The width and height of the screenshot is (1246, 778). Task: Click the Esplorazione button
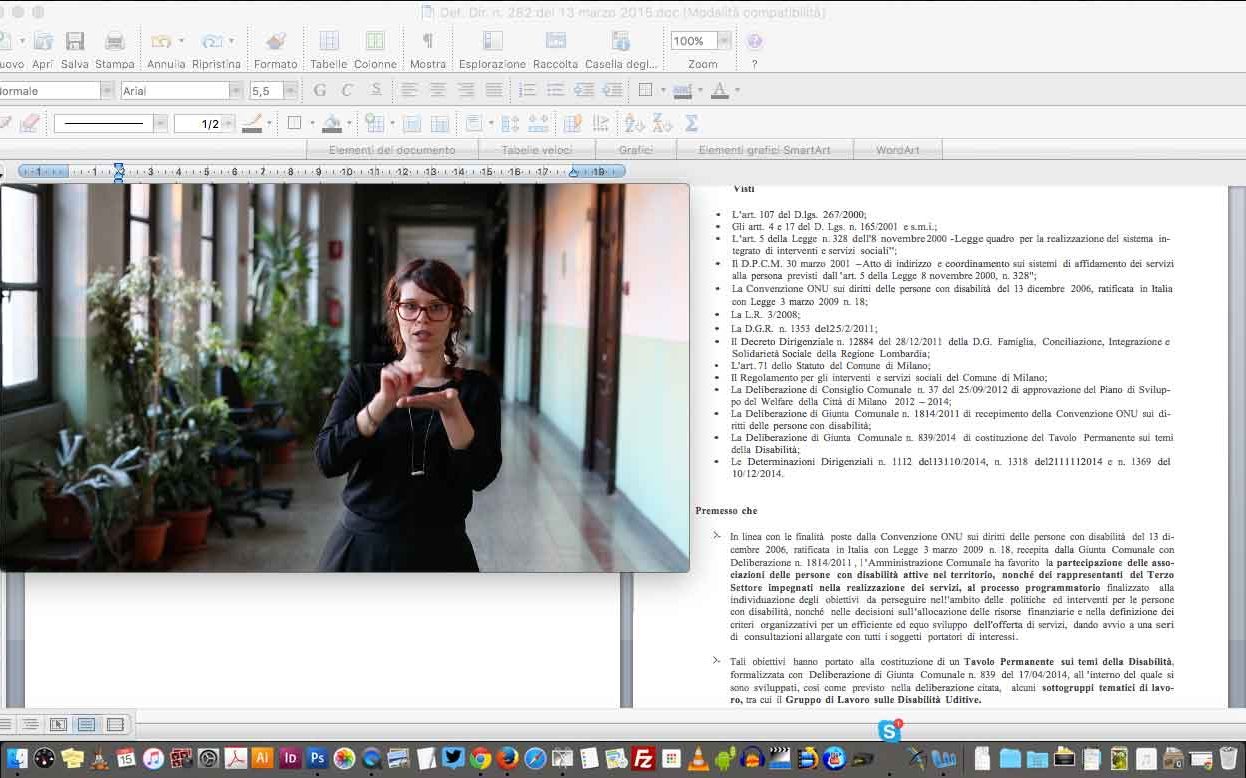point(492,42)
